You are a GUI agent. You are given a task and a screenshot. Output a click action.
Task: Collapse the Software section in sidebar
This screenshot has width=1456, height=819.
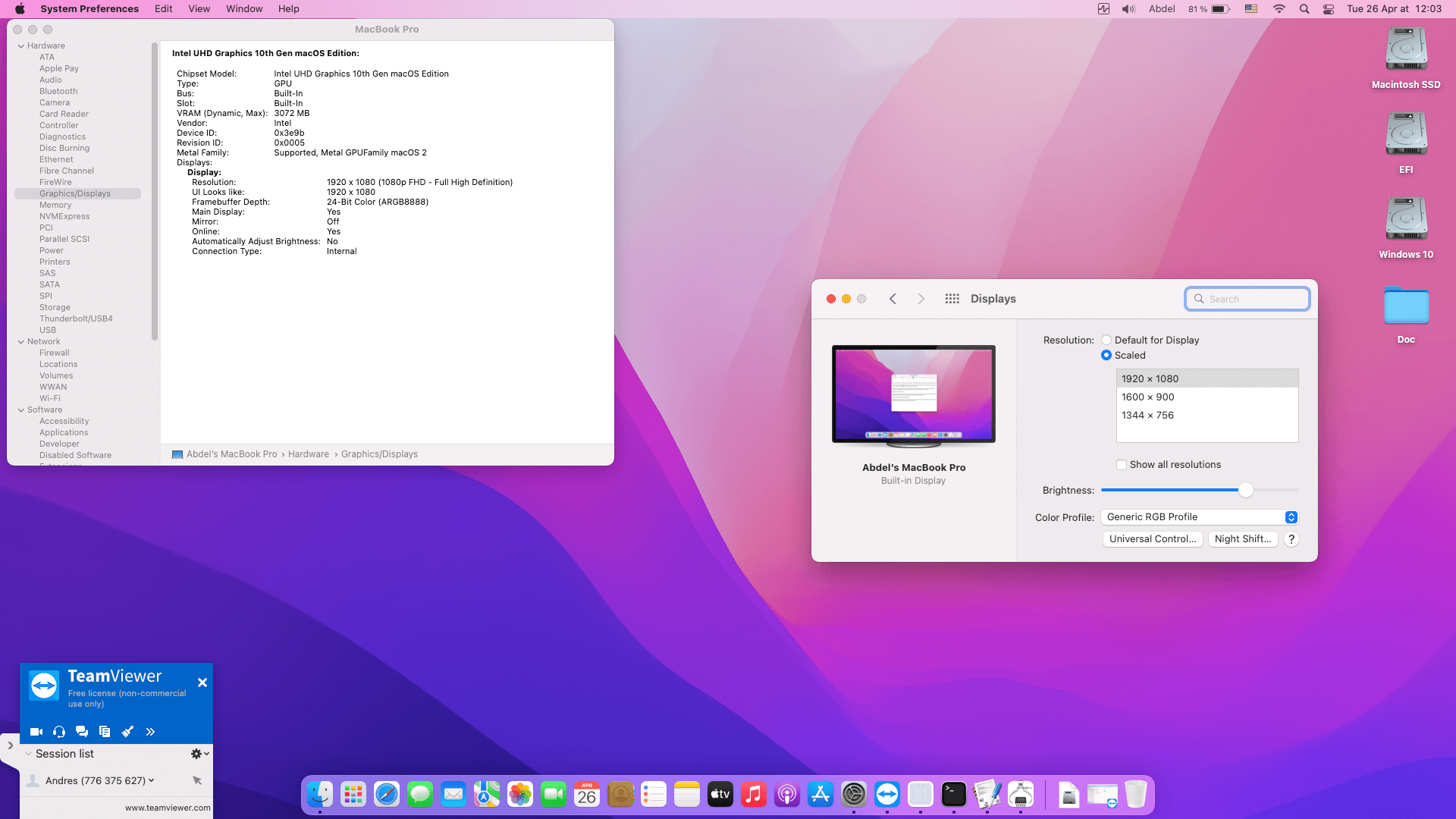pos(21,410)
